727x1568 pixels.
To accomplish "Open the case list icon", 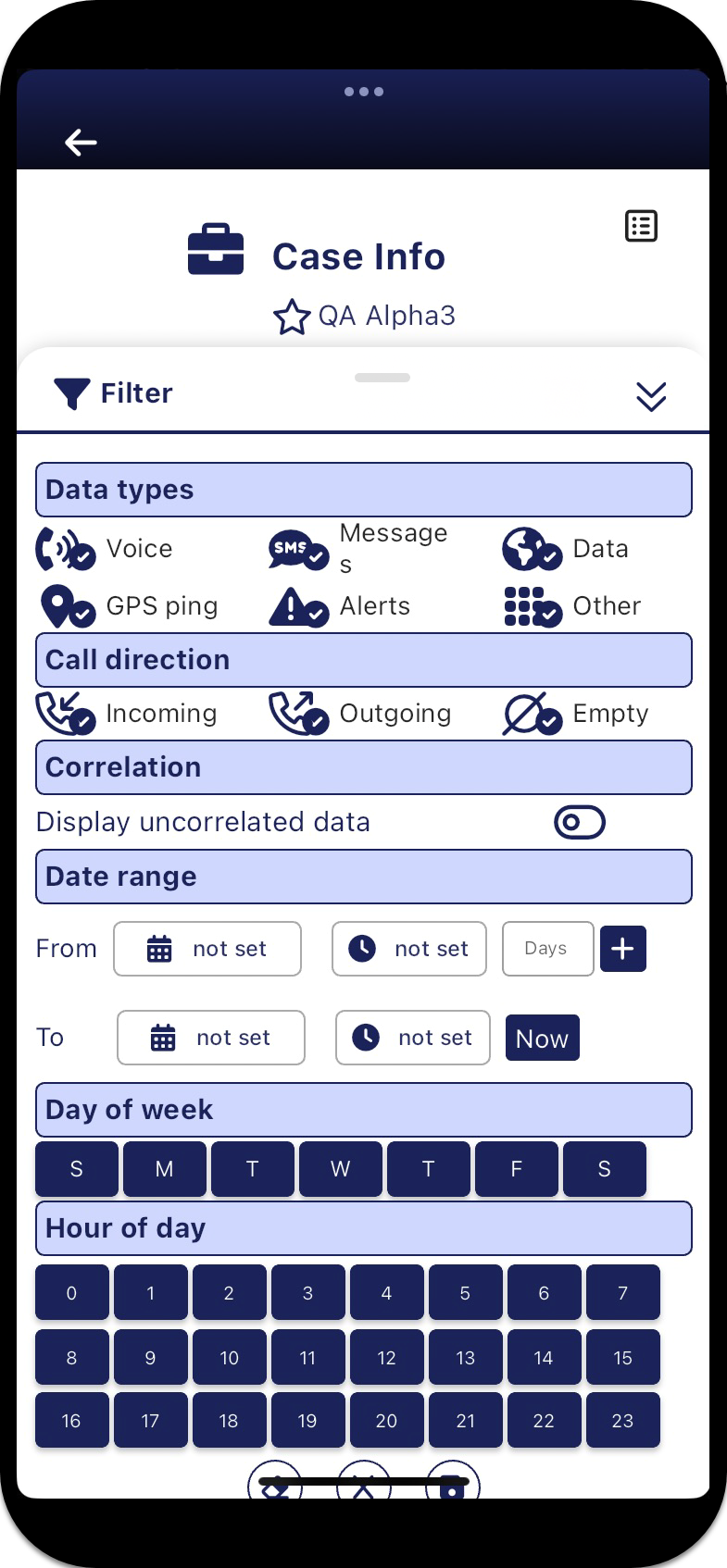I will pos(641,226).
